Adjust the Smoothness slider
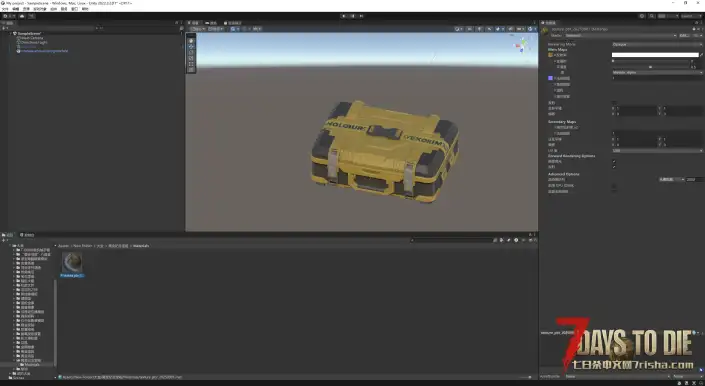This screenshot has width=705, height=386. tap(650, 67)
